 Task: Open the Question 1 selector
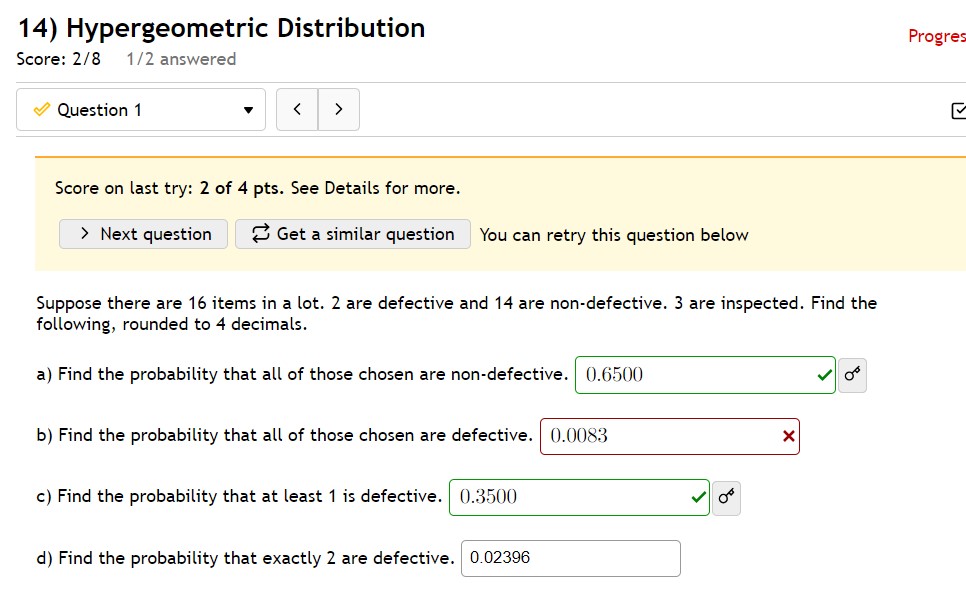(x=140, y=109)
